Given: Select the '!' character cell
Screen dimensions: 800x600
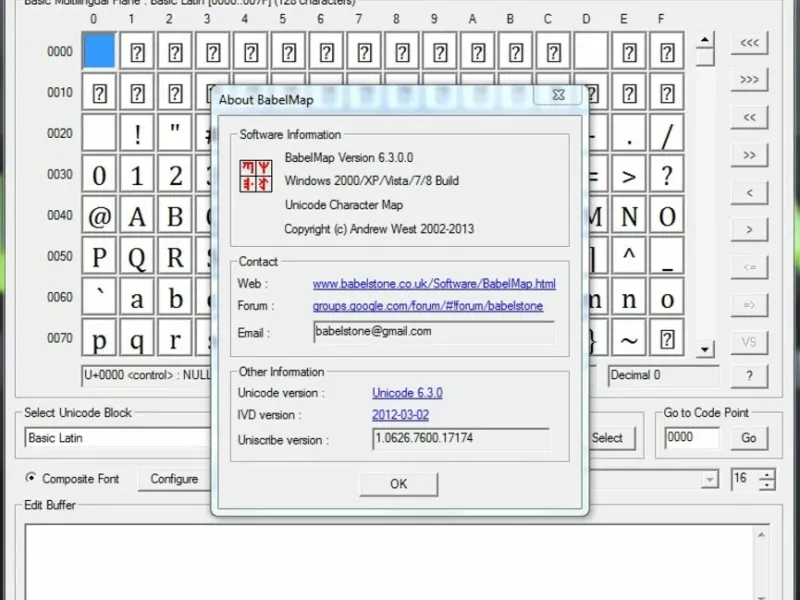Looking at the screenshot, I should click(137, 133).
